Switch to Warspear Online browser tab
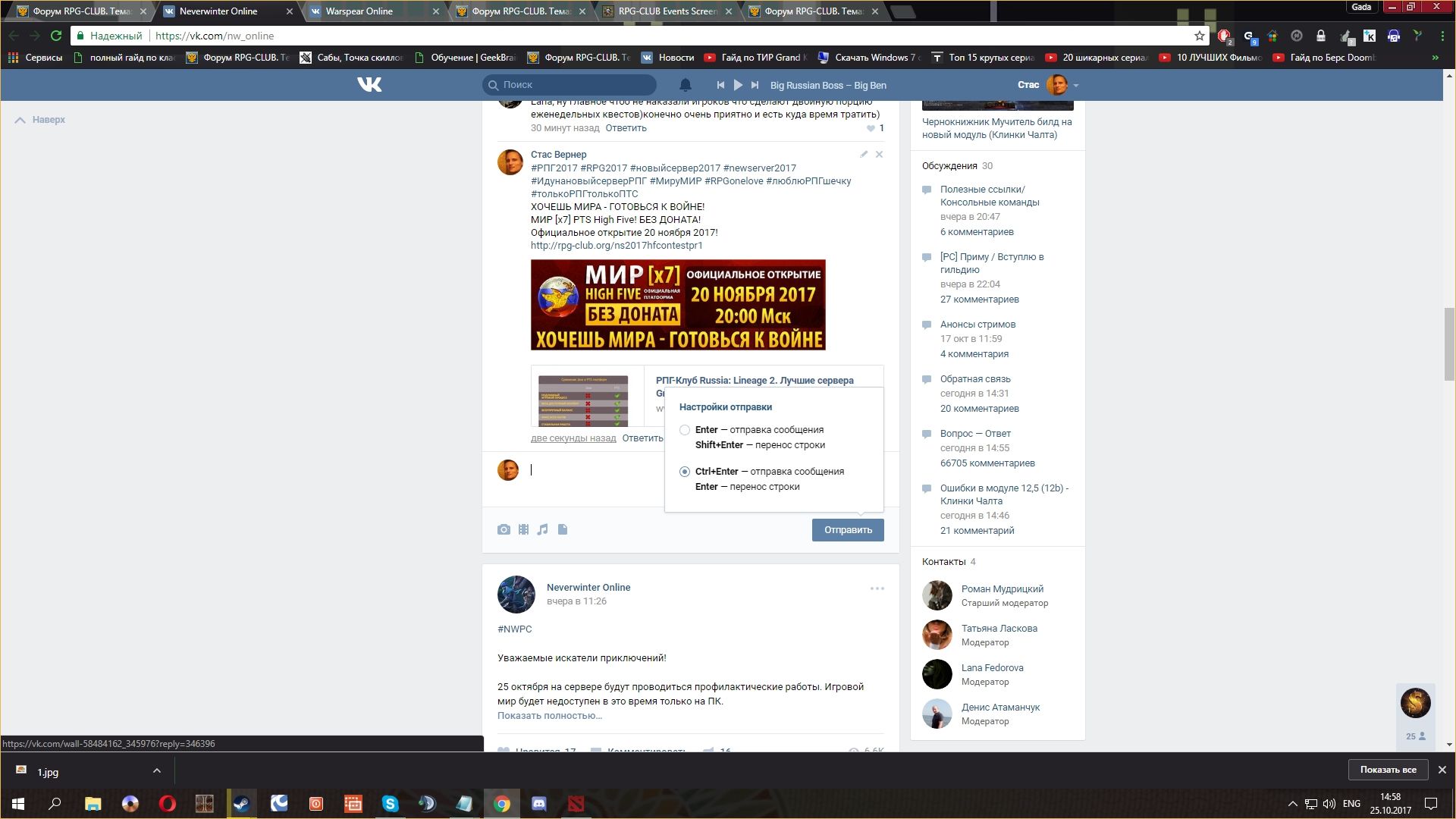 coord(359,11)
